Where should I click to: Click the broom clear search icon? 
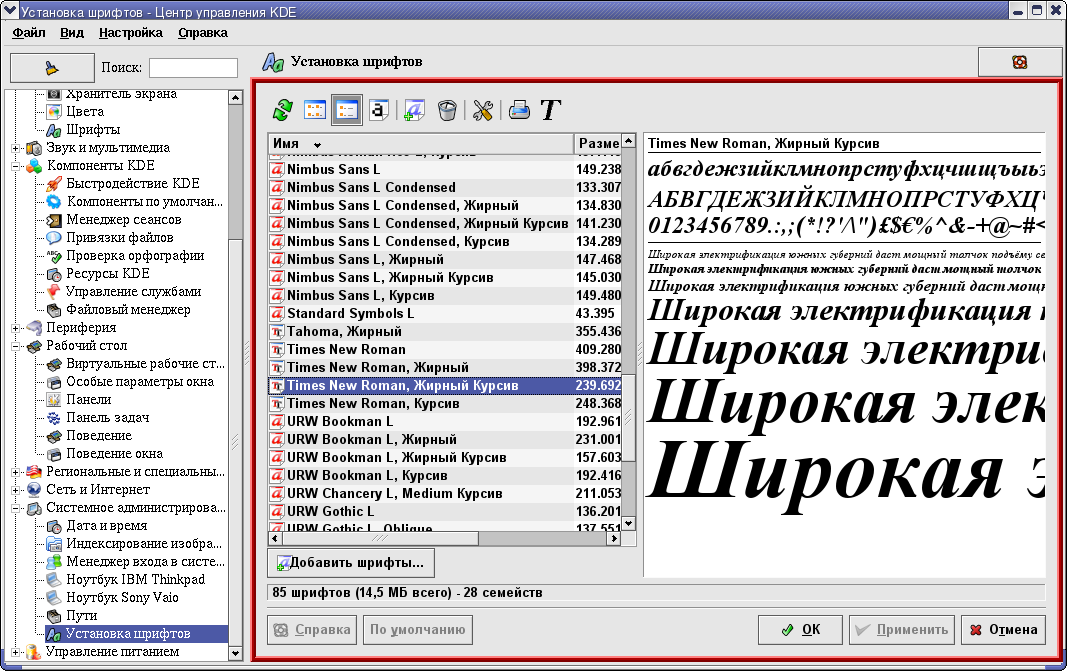point(51,68)
